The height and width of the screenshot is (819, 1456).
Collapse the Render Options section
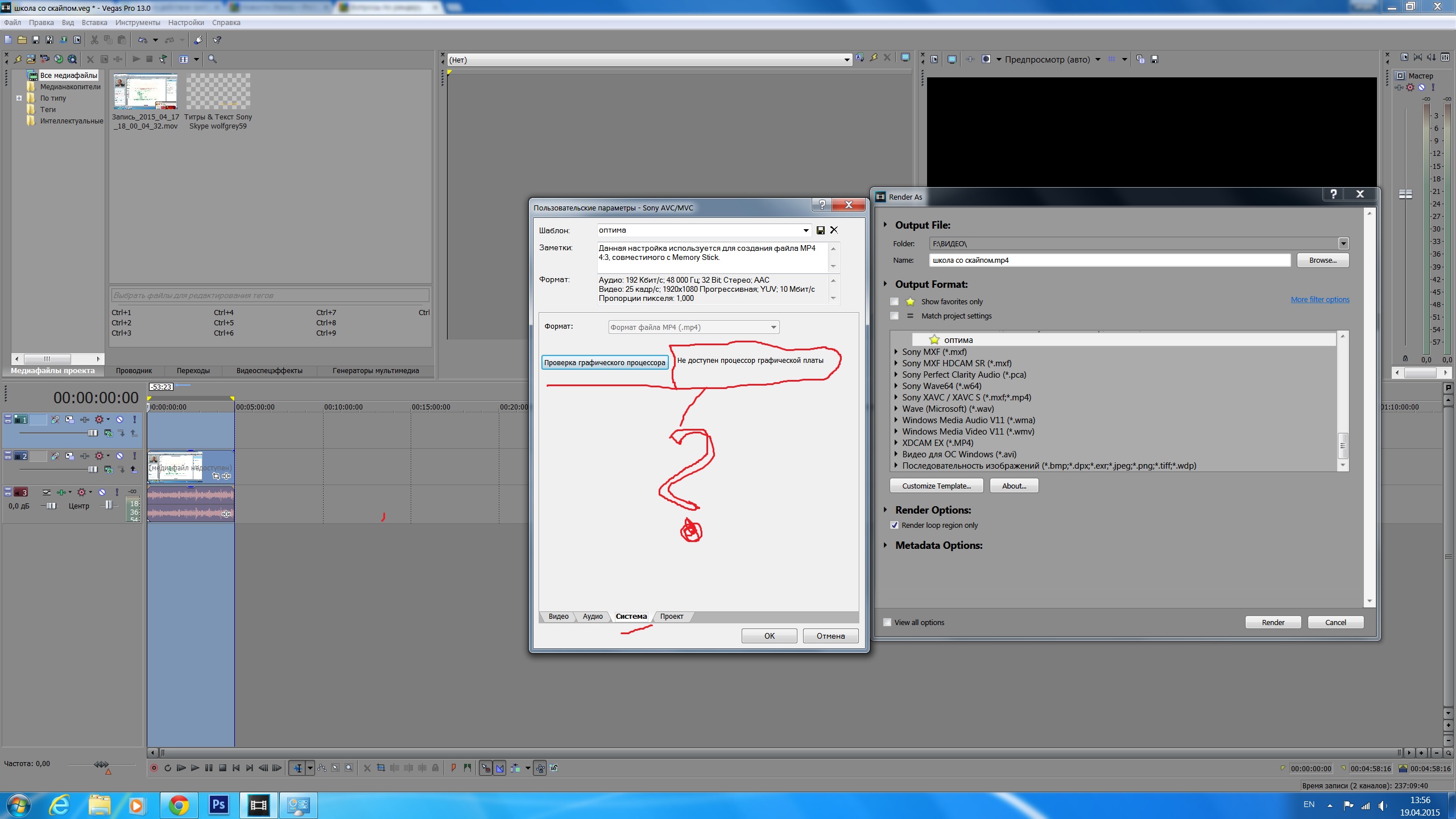coord(886,510)
